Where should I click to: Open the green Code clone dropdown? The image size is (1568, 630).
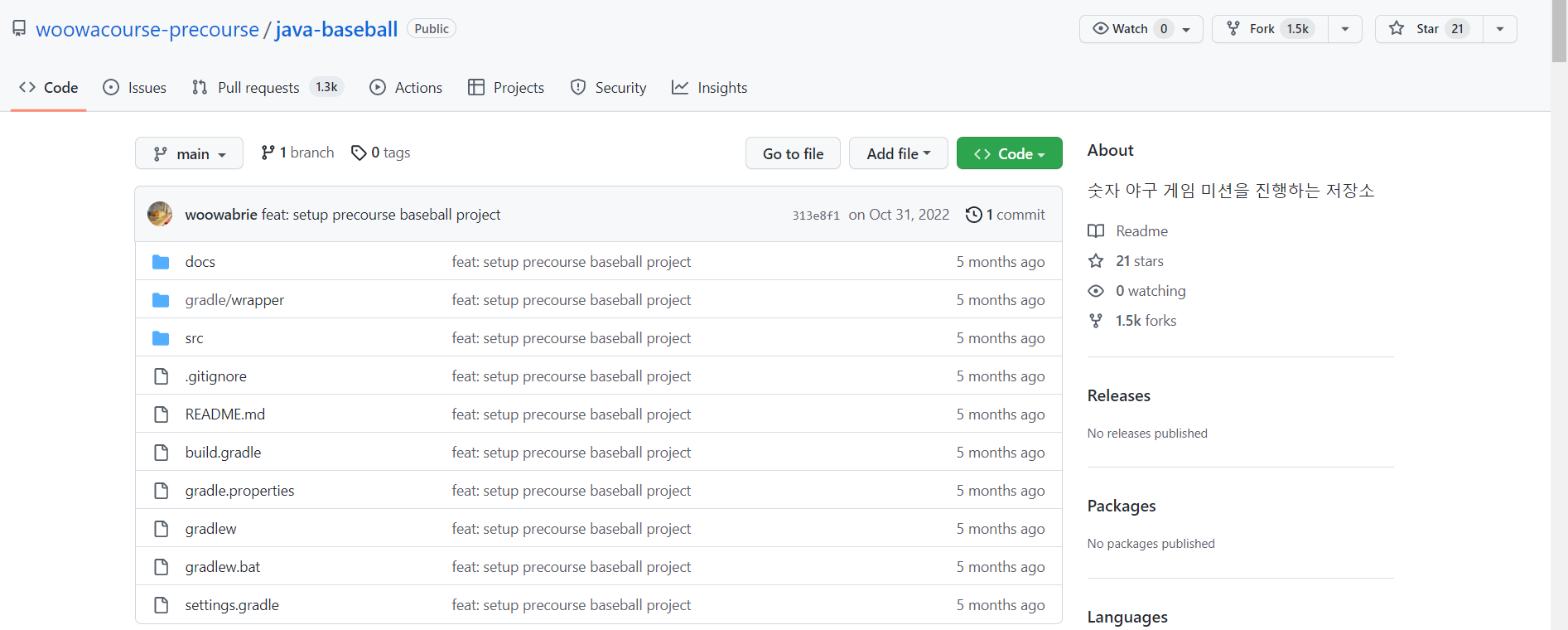tap(1009, 153)
